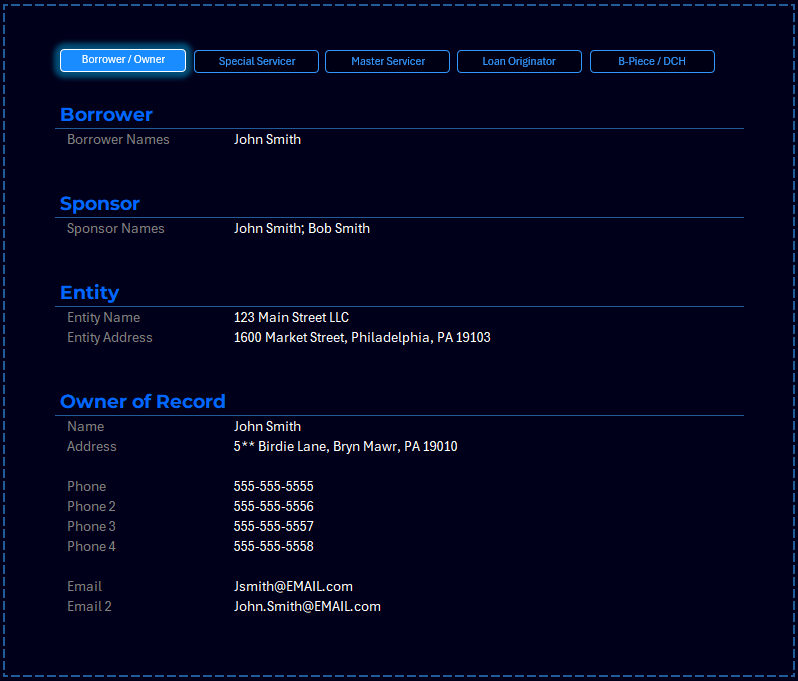
Task: Select sponsor value John Smith; Bob Smith
Action: (302, 229)
